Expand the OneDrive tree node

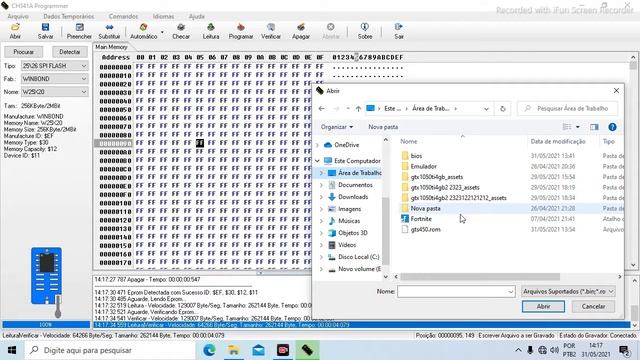point(318,145)
